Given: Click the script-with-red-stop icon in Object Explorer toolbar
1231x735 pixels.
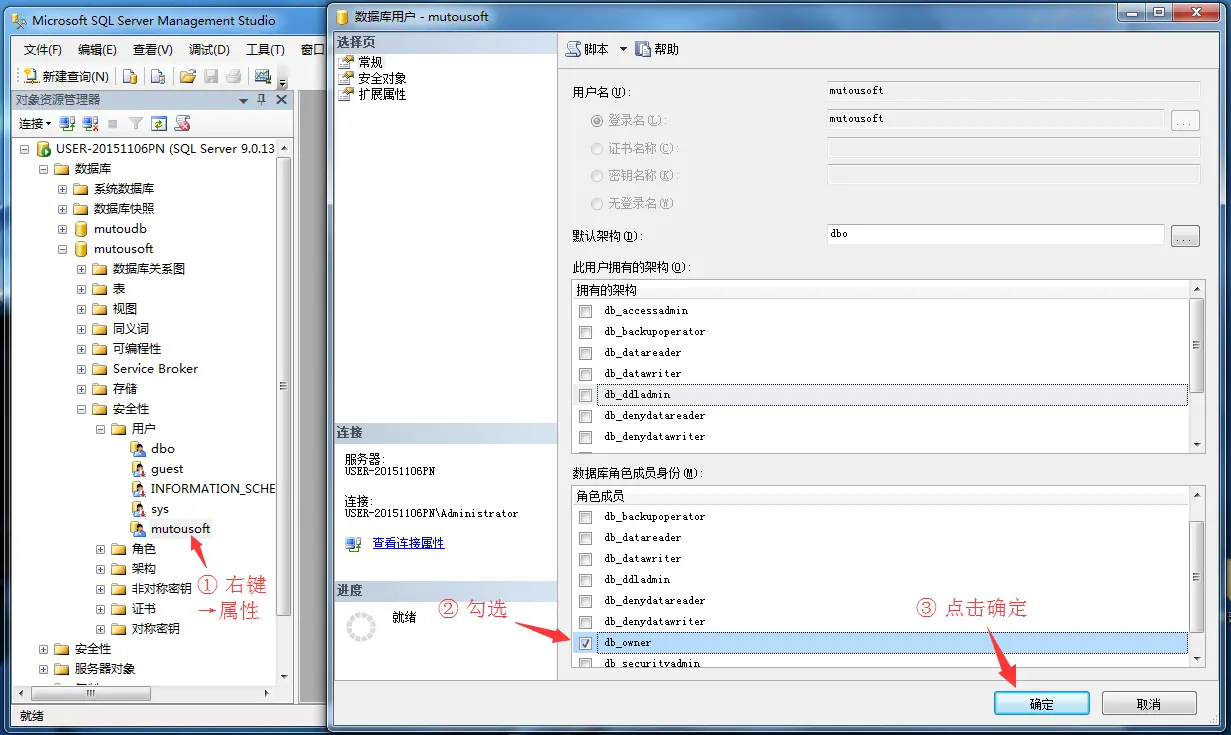Looking at the screenshot, I should 182,123.
